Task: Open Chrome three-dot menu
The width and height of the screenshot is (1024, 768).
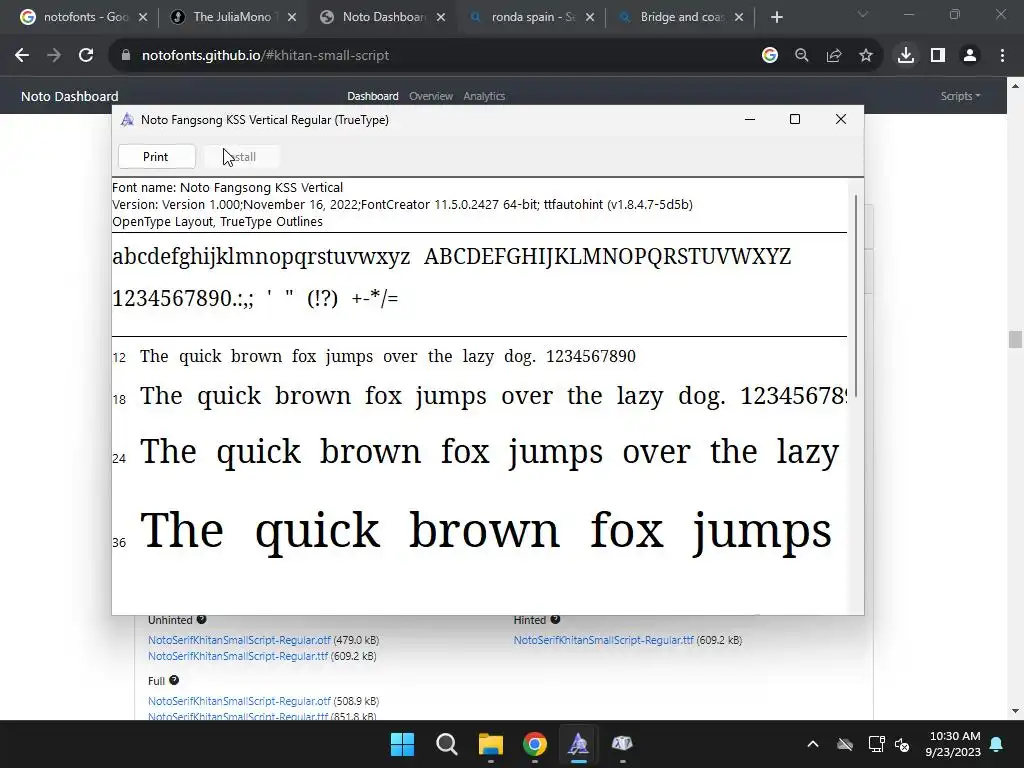Action: click(x=1002, y=56)
